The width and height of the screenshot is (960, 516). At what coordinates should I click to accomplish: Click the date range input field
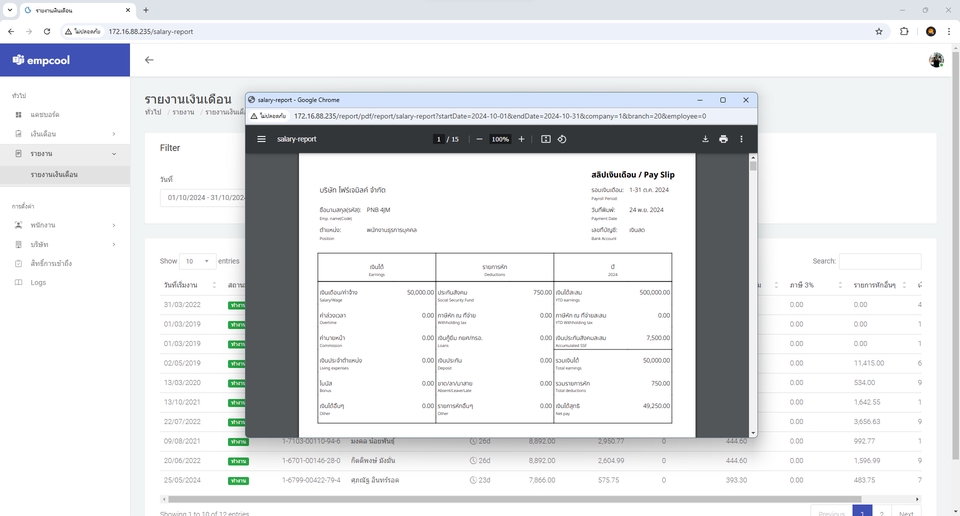(x=203, y=198)
